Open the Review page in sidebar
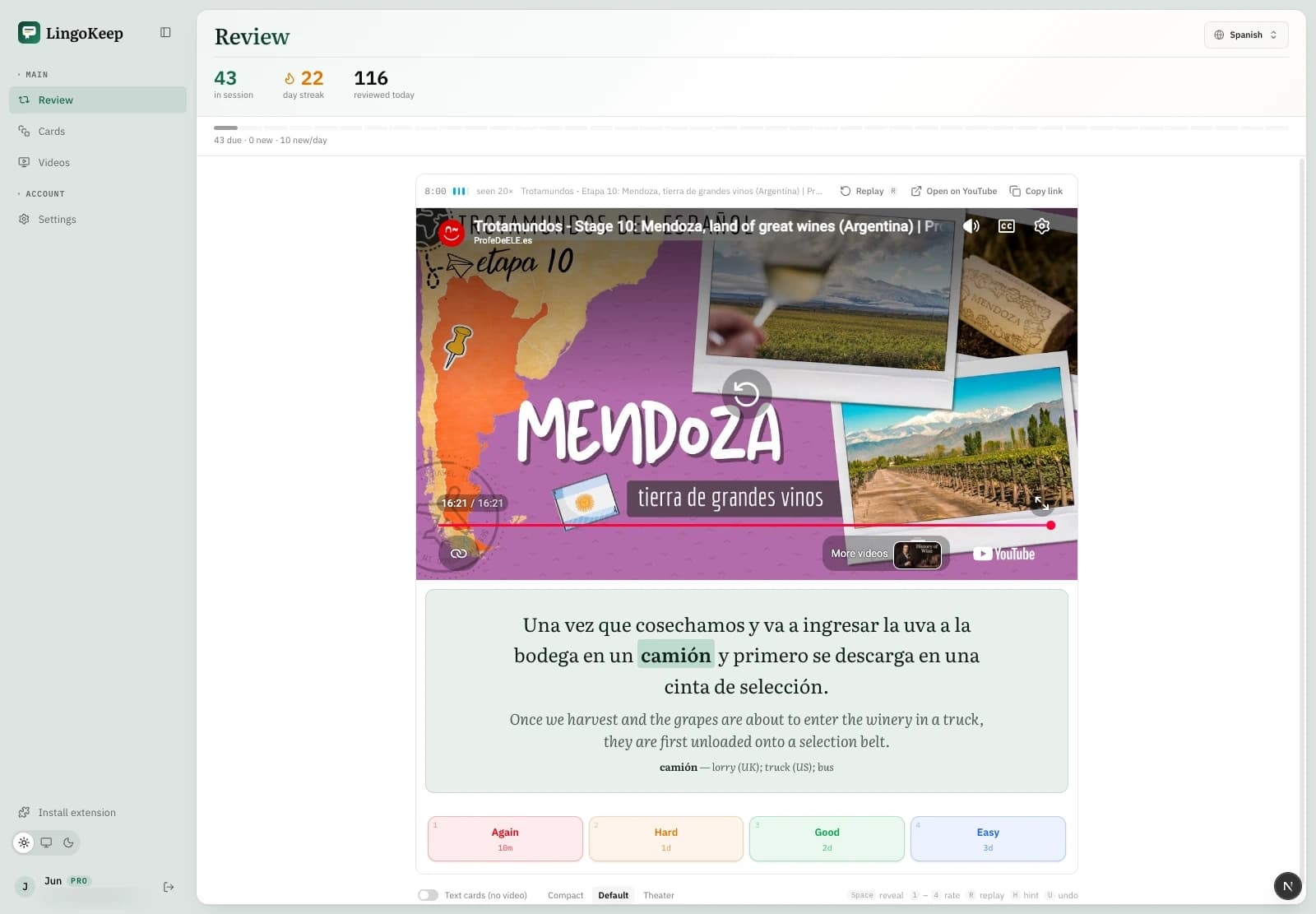1316x914 pixels. 98,100
